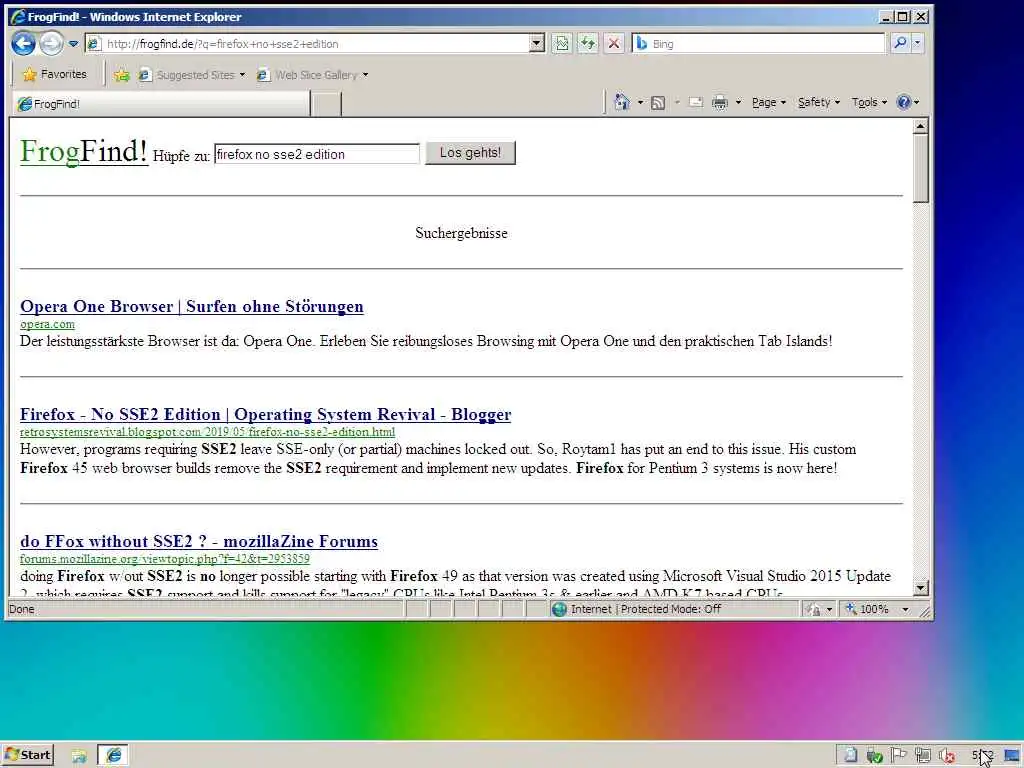The width and height of the screenshot is (1024, 768).
Task: Click the Forward navigation arrow
Action: point(51,44)
